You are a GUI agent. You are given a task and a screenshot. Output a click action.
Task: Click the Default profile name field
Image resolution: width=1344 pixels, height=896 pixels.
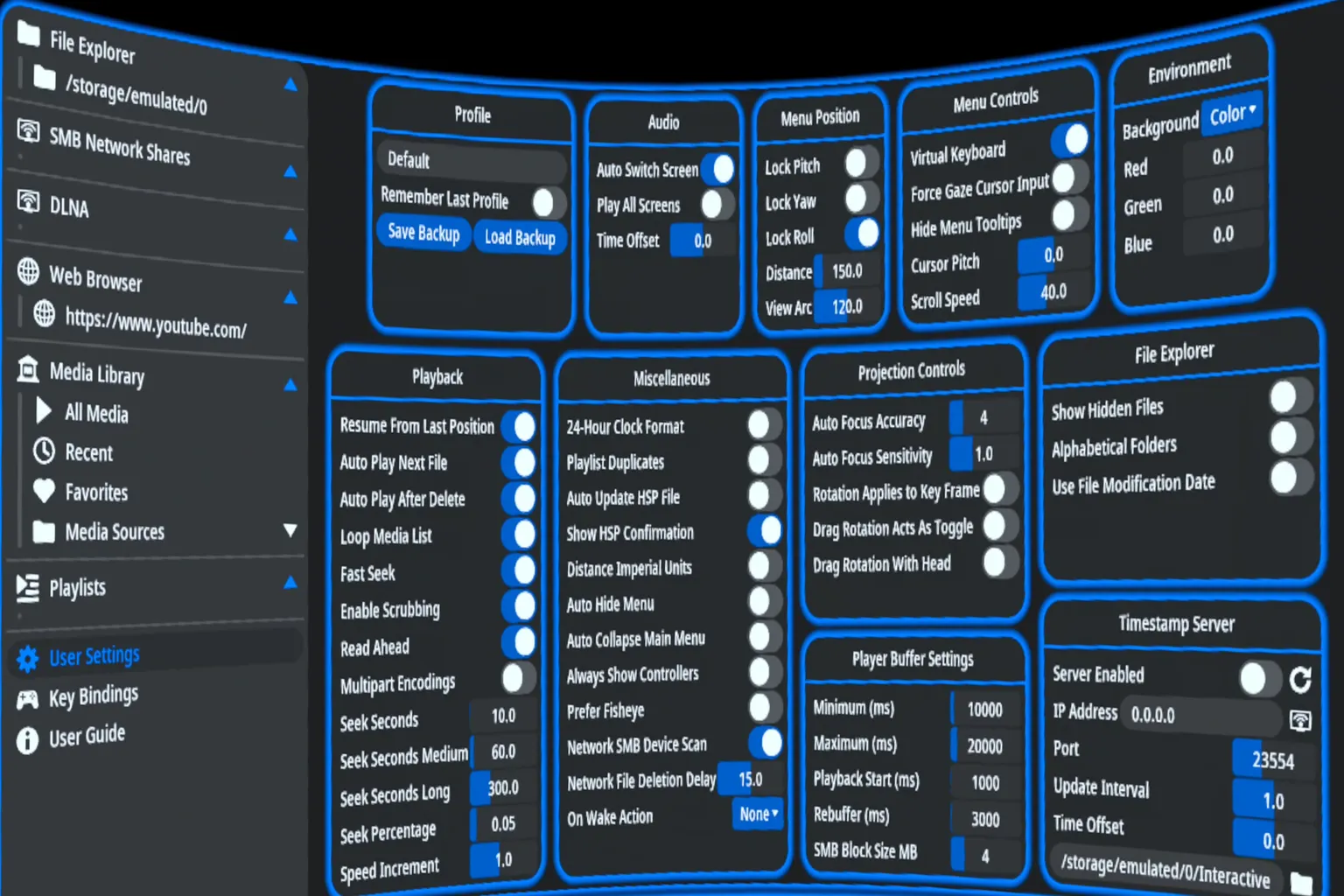[471, 162]
